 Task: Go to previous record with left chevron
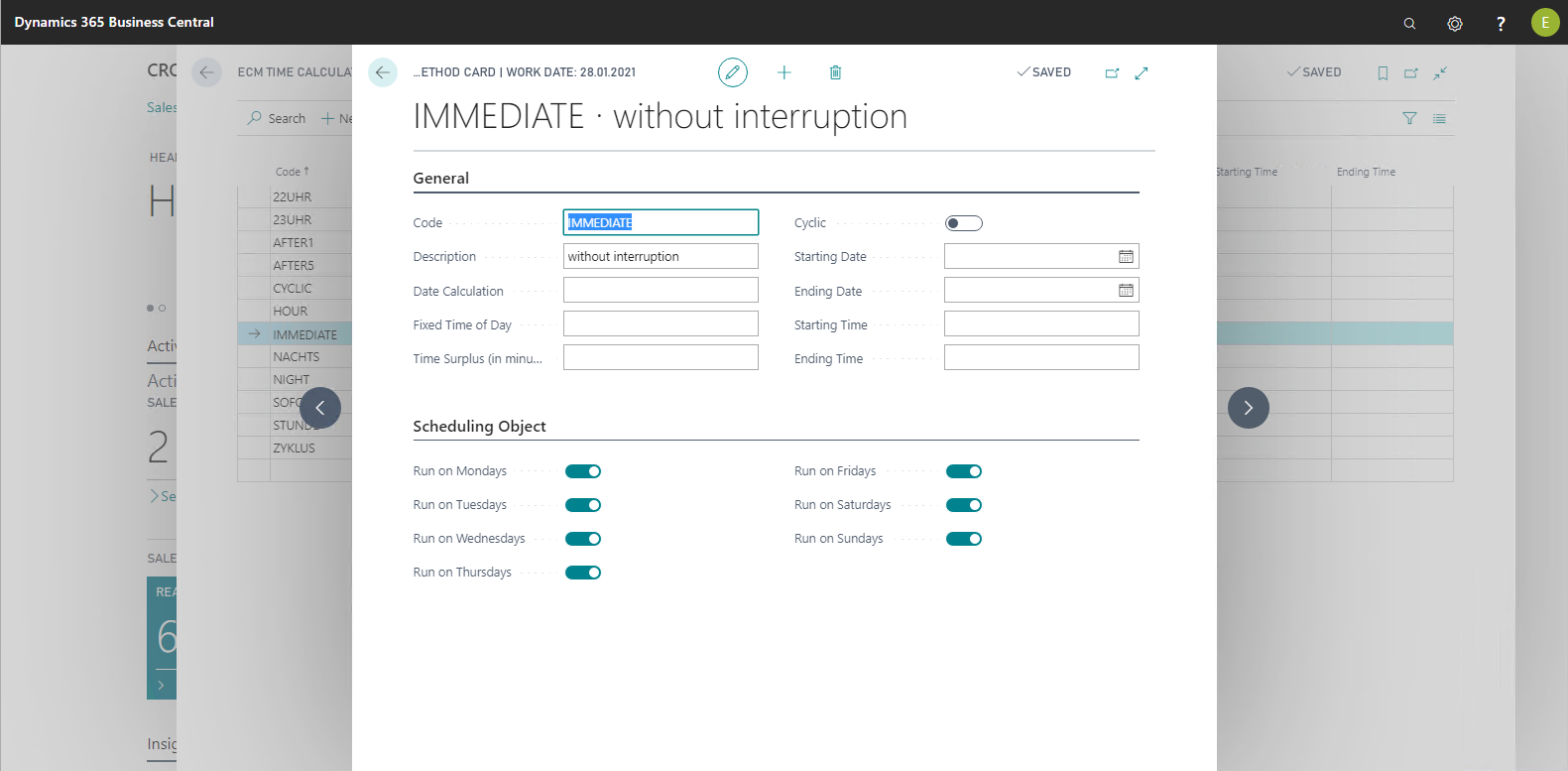click(x=320, y=408)
